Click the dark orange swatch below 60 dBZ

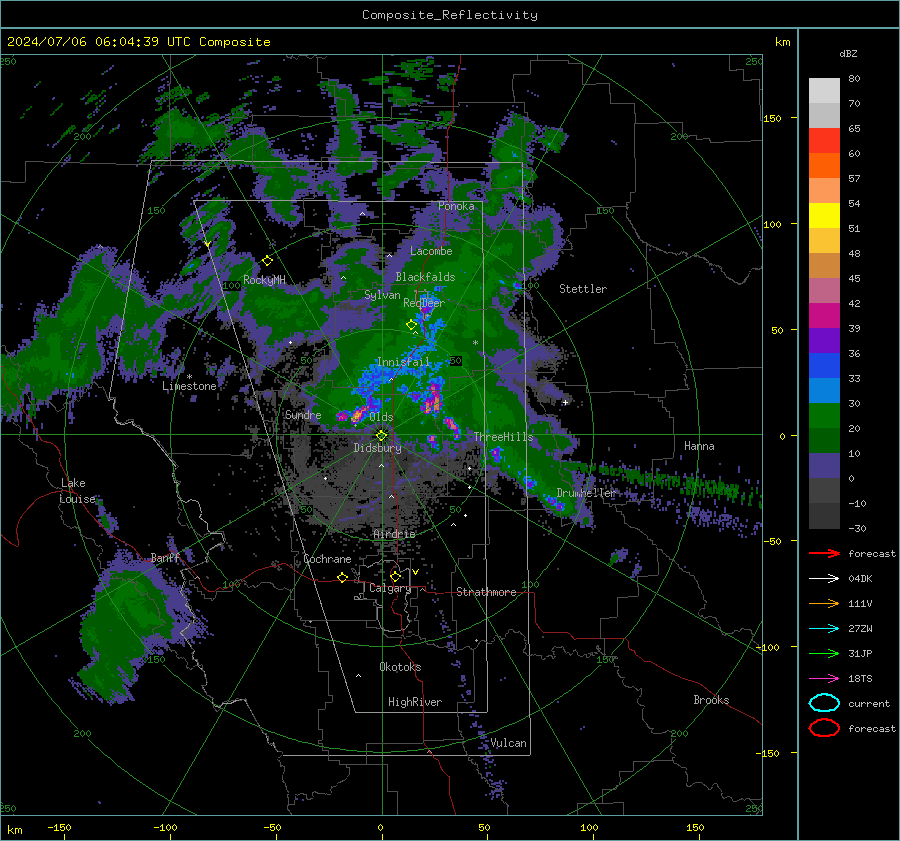[824, 165]
